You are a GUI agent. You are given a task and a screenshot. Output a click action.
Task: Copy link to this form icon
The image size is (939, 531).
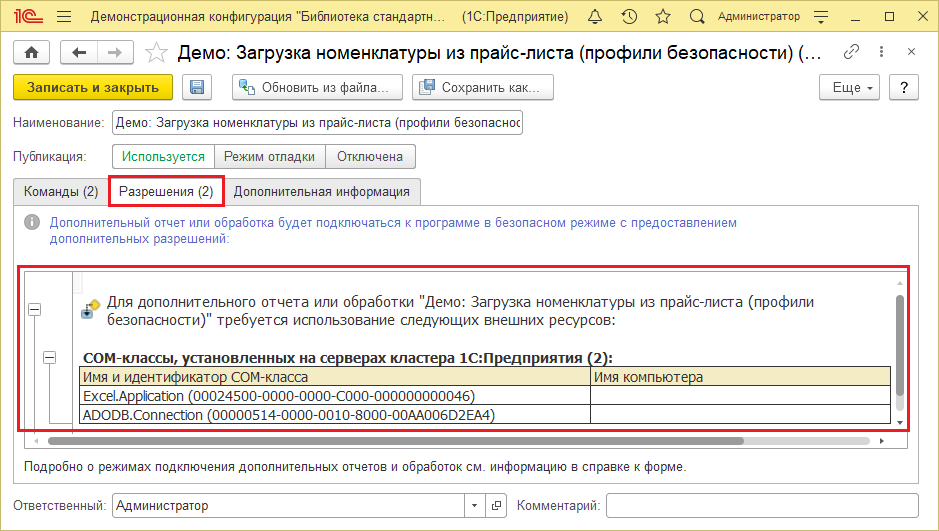click(851, 52)
